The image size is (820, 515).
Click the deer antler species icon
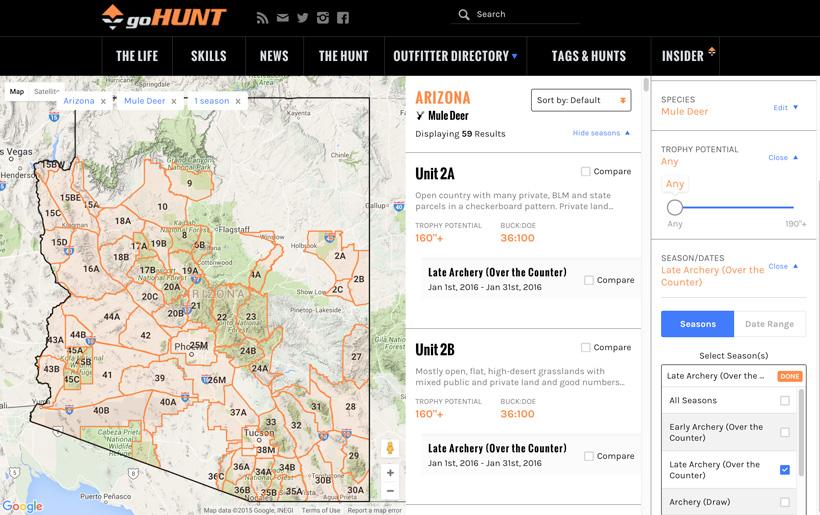(420, 116)
